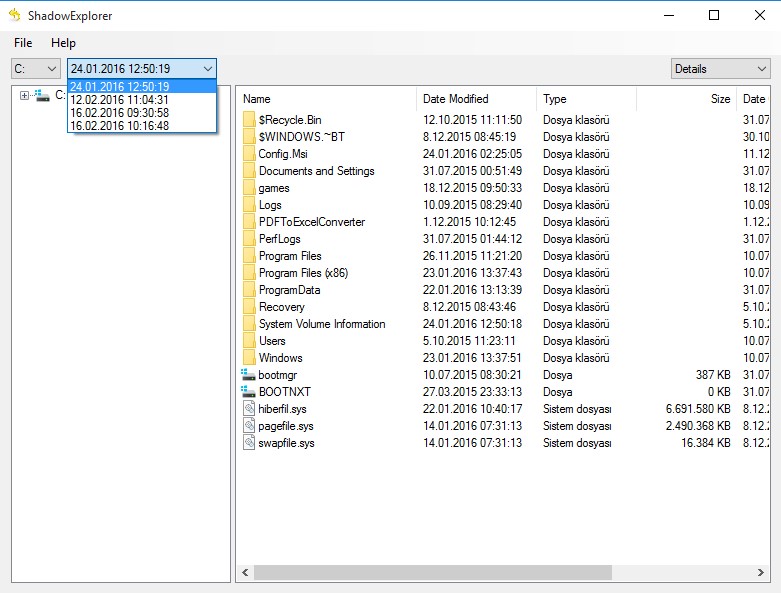Select snapshot 24.01.2016 12:50:19 from list
The width and height of the screenshot is (781, 593).
[142, 87]
